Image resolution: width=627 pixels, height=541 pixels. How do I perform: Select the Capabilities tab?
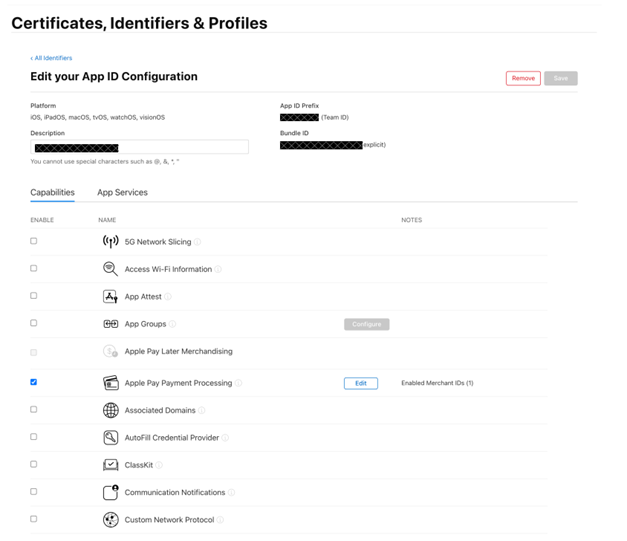(x=52, y=192)
